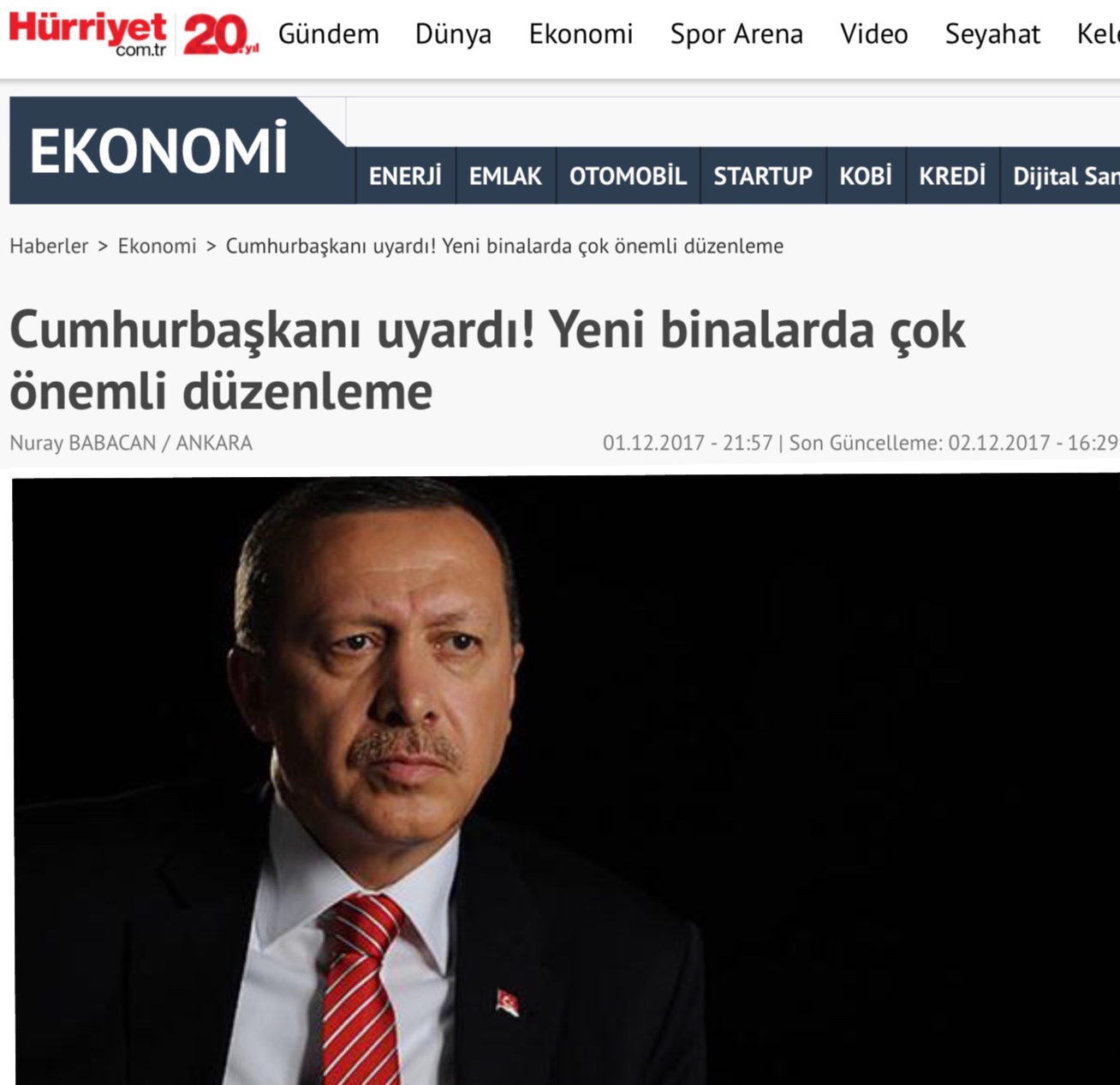Image resolution: width=1120 pixels, height=1085 pixels.
Task: Switch to the ENERJİ tab
Action: click(405, 176)
